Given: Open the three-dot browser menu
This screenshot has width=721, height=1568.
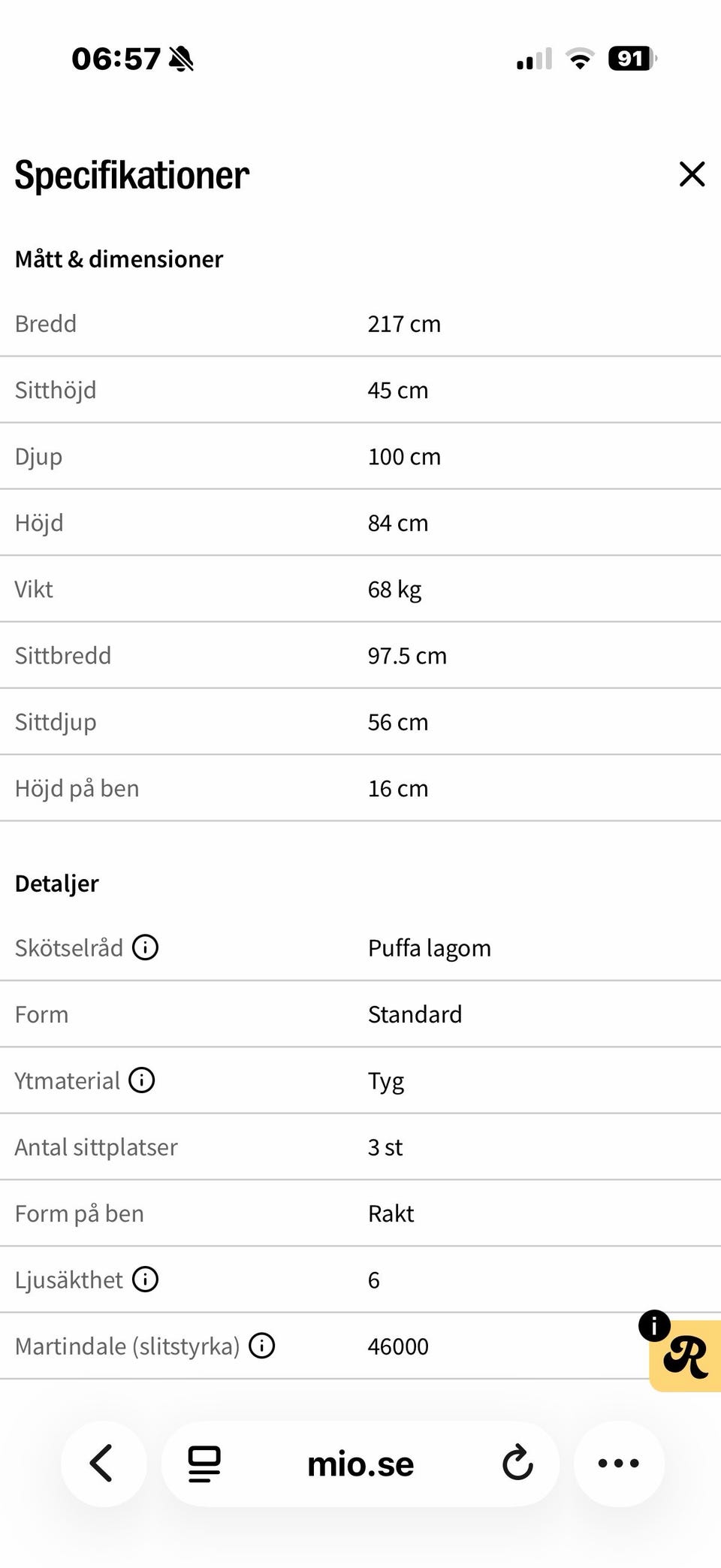Looking at the screenshot, I should 619,1464.
